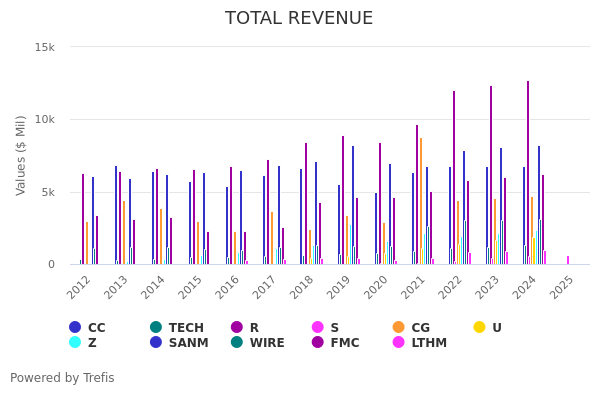Toggle FMC series visibility in legend
600x400 pixels.
pyautogui.click(x=344, y=343)
